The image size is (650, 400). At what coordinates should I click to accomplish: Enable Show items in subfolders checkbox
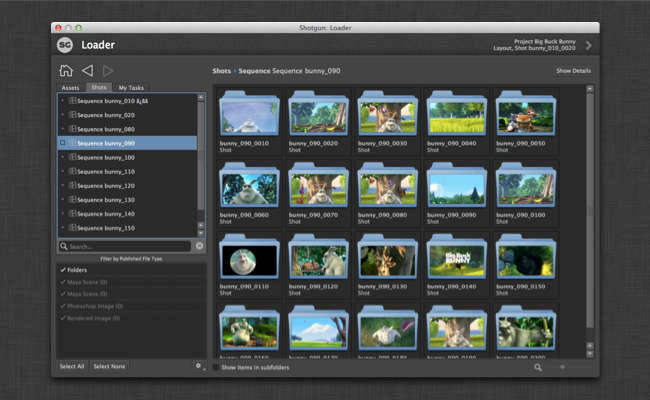coord(216,367)
